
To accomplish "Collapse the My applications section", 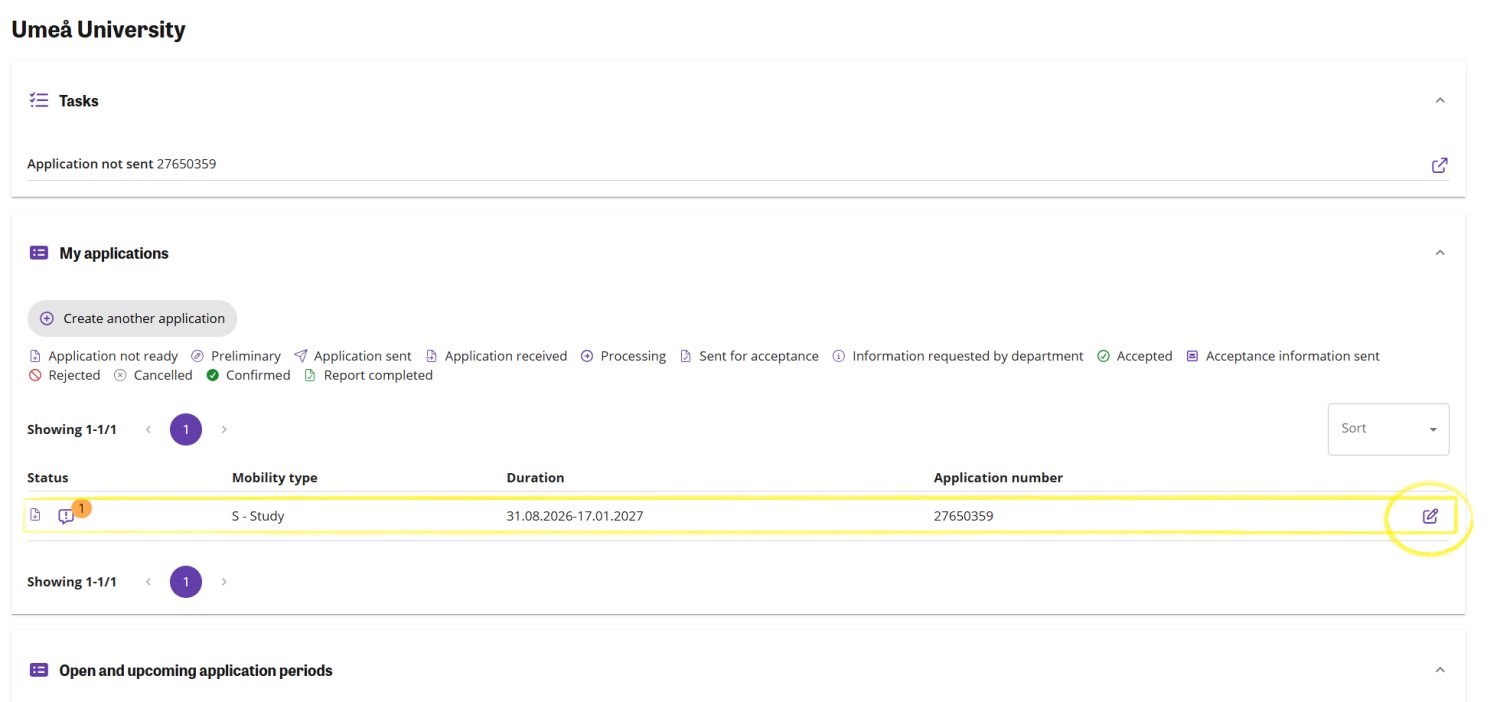I will pos(1440,253).
